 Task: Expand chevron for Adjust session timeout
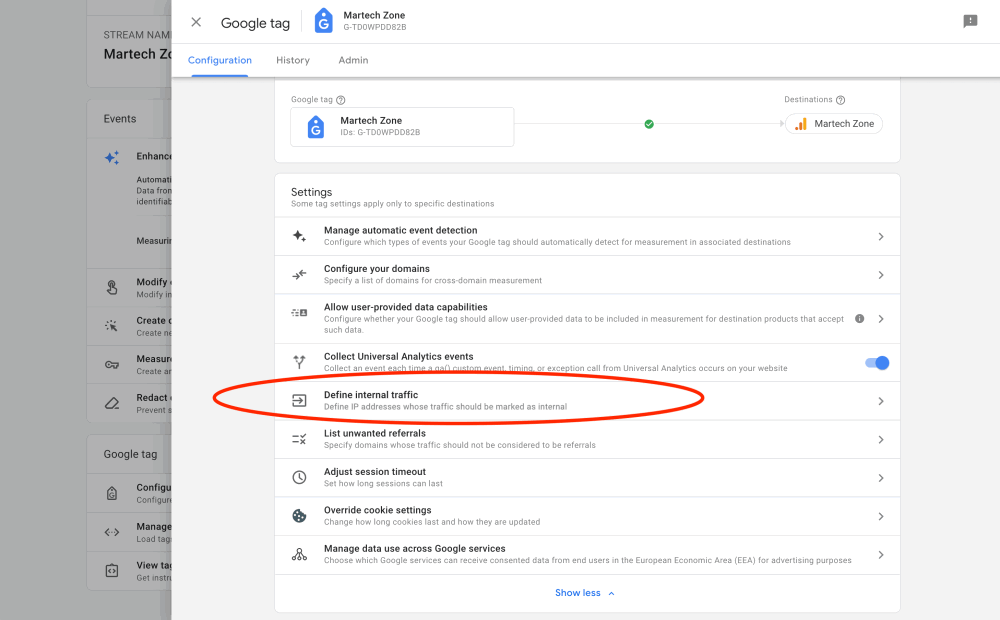[881, 478]
